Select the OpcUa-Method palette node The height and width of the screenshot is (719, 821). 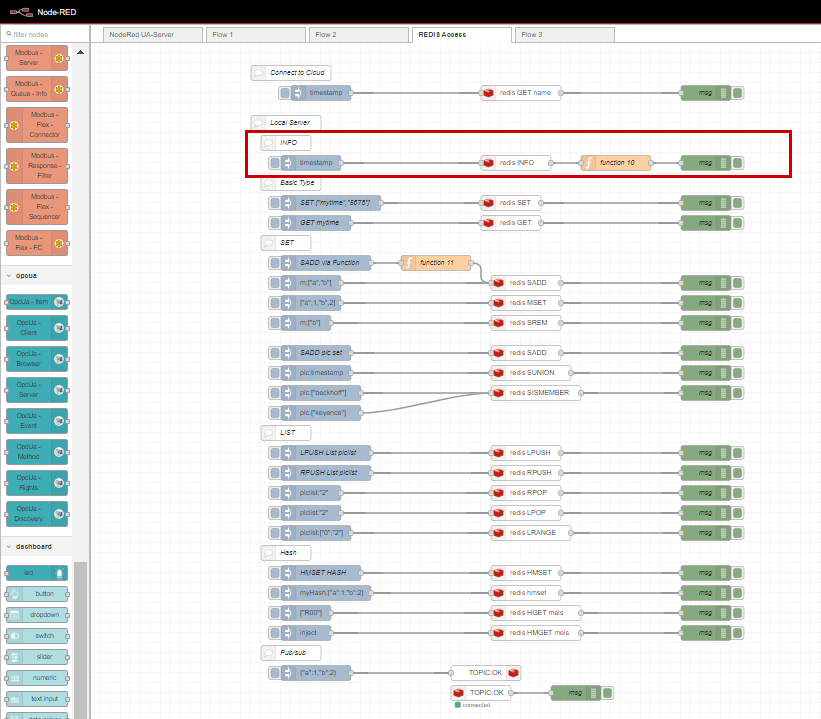pos(37,452)
